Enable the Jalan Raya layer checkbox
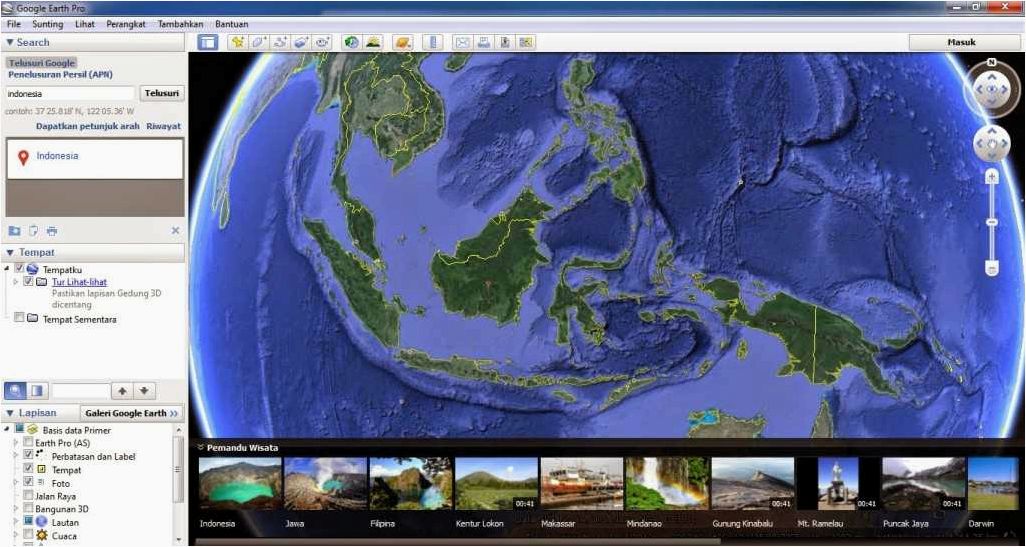This screenshot has height=547, width=1026. [27, 495]
